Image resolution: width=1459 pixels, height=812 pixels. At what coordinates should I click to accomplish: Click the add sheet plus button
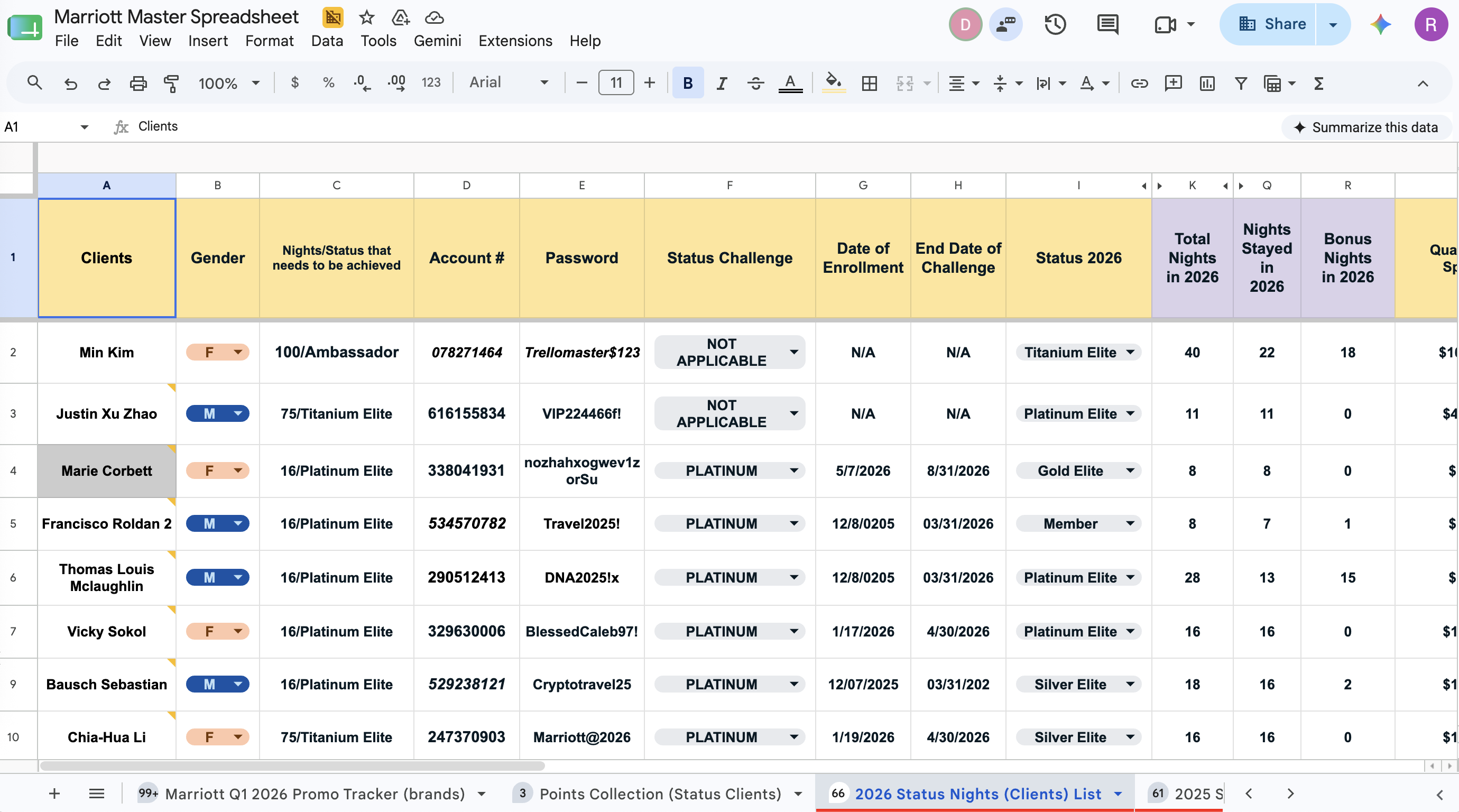54,793
